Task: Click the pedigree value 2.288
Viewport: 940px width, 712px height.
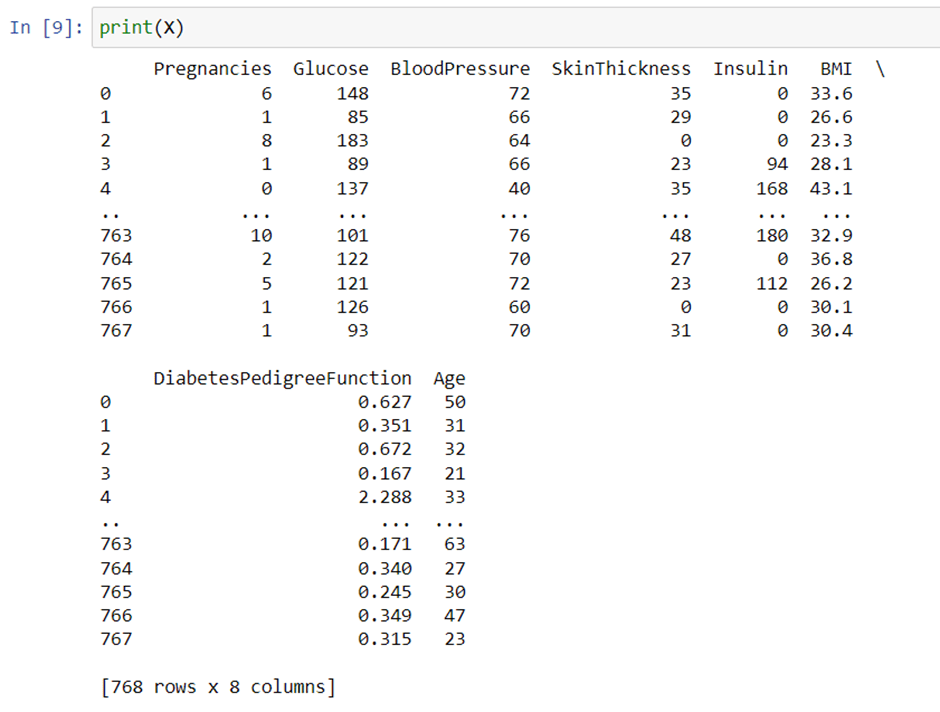Action: 385,497
